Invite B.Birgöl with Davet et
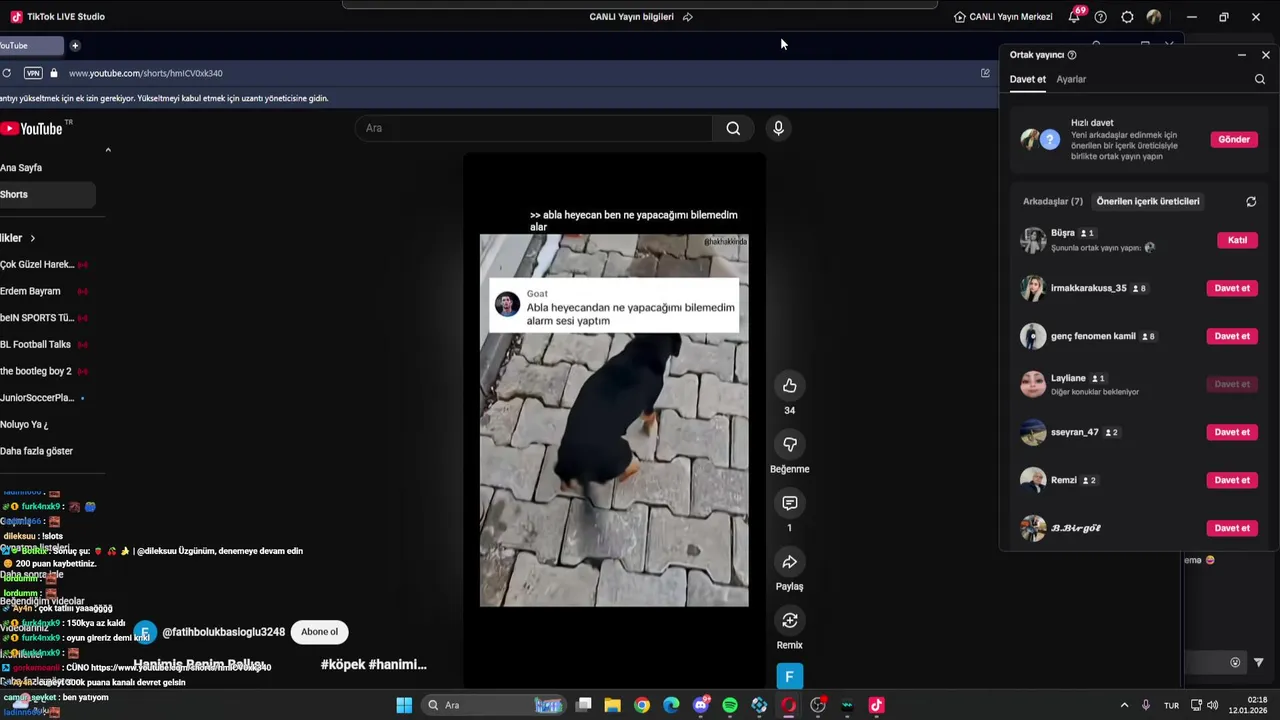Viewport: 1280px width, 720px height. [1232, 528]
